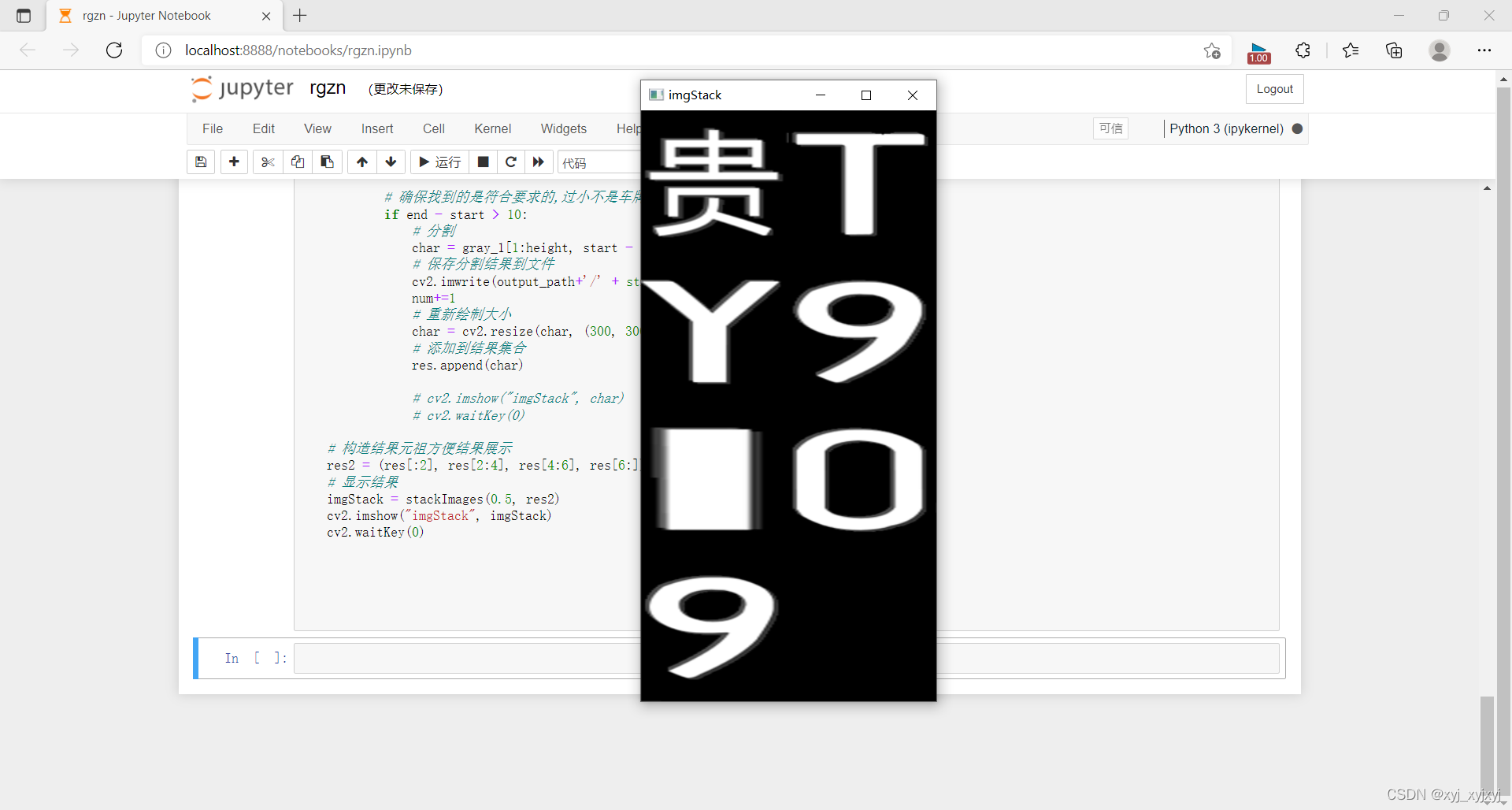Open the Cell menu
Viewport: 1512px width, 810px height.
434,129
